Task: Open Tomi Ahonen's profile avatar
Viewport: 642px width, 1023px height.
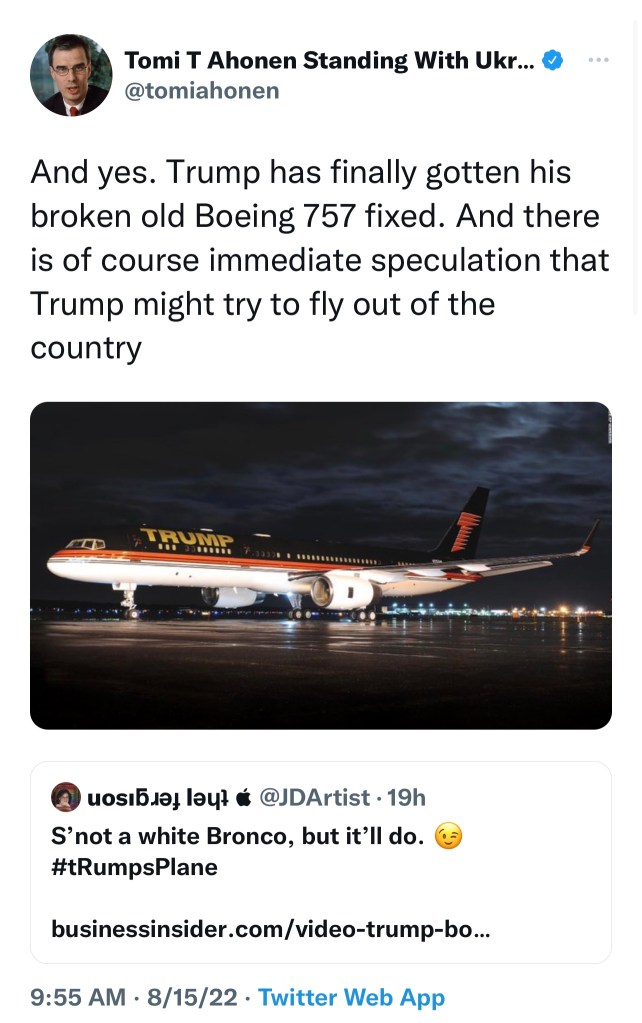Action: click(71, 75)
